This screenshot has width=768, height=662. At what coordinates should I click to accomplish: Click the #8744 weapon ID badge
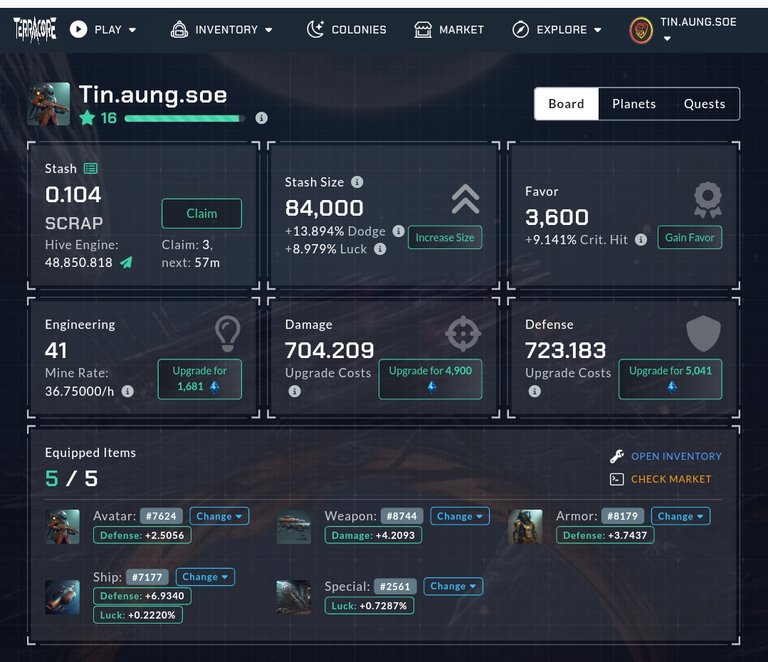coord(402,516)
